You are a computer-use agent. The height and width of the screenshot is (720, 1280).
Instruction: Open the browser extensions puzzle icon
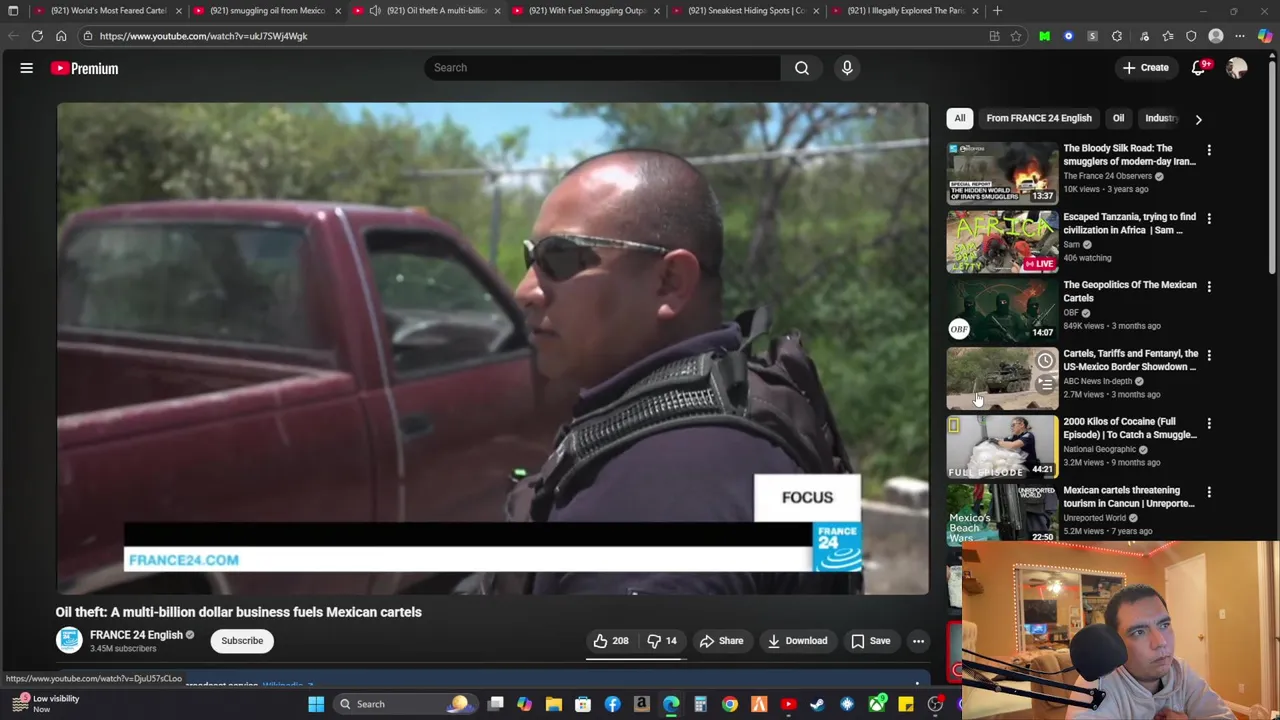pos(1117,36)
